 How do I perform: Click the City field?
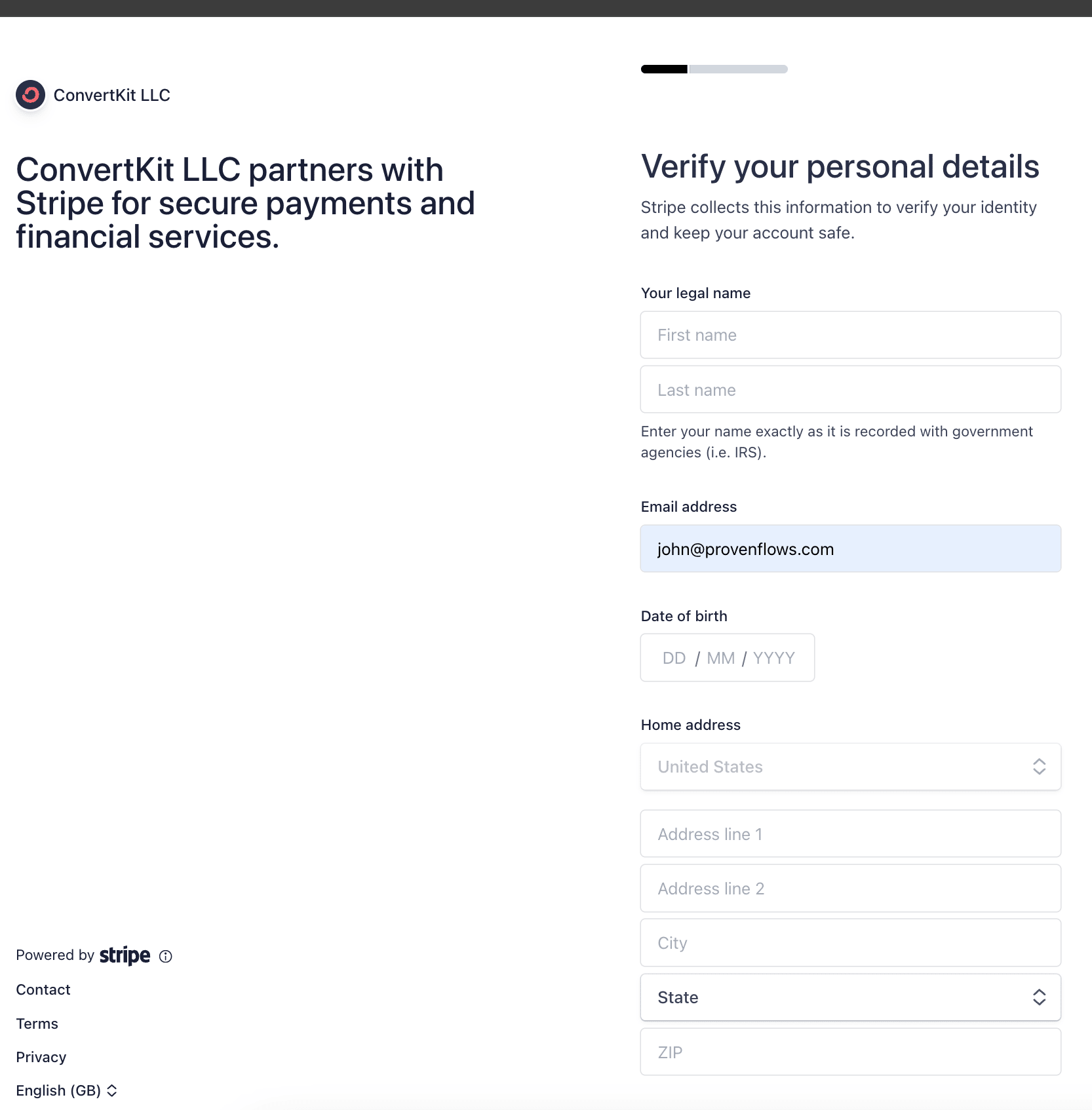(x=851, y=943)
